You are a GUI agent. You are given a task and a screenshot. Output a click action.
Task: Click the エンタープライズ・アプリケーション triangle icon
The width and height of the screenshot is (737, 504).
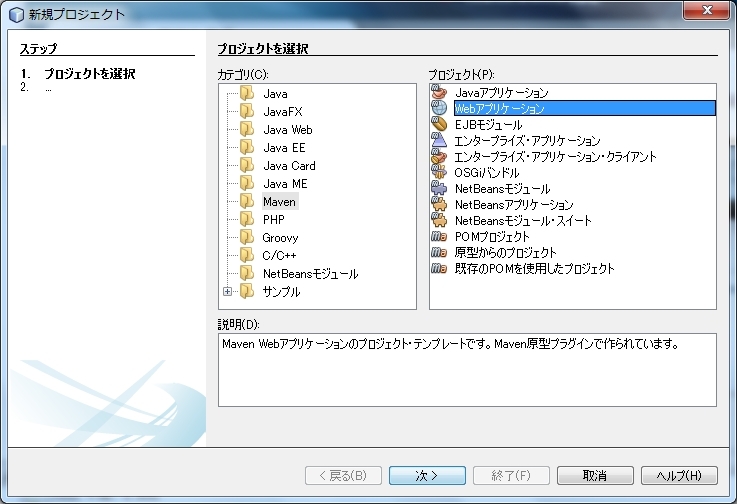pos(439,140)
